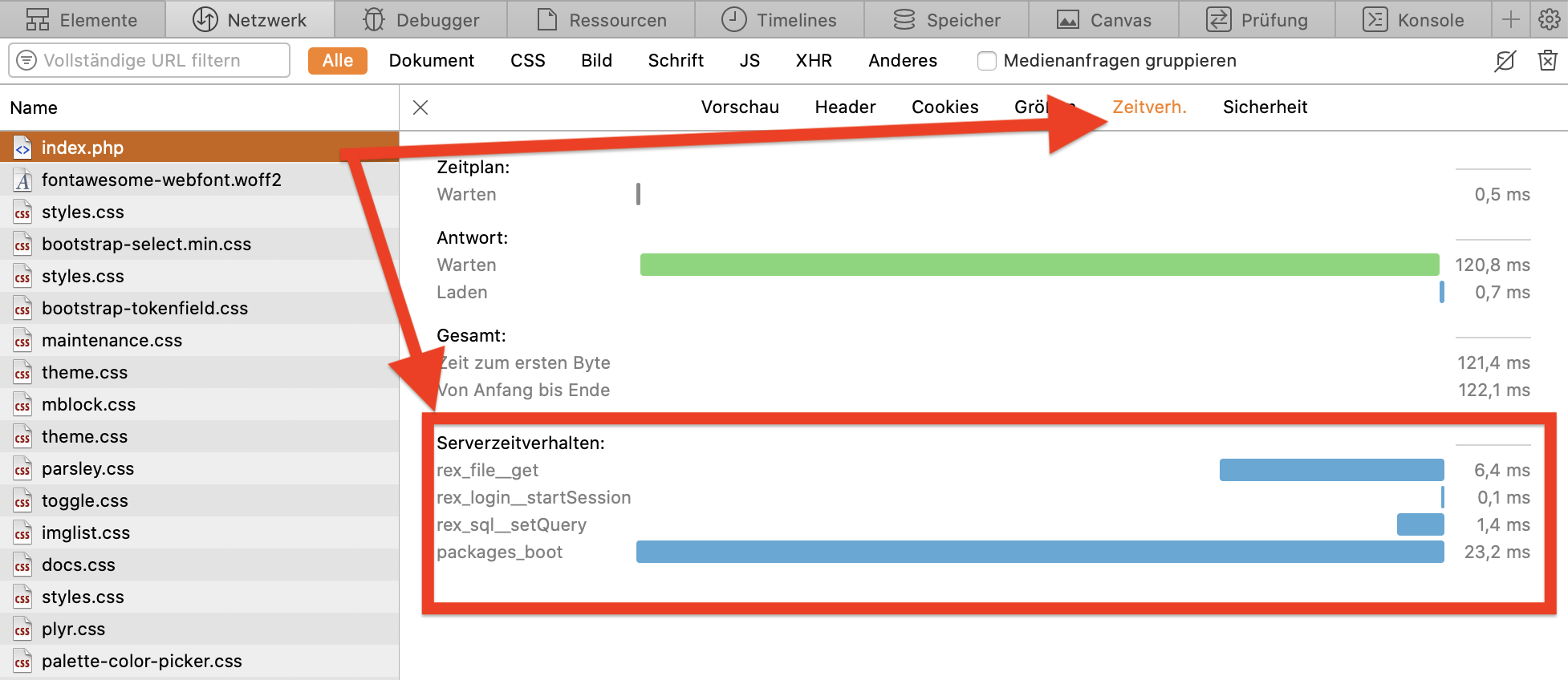Click the Name column header
Image resolution: width=1568 pixels, height=680 pixels.
pos(199,107)
